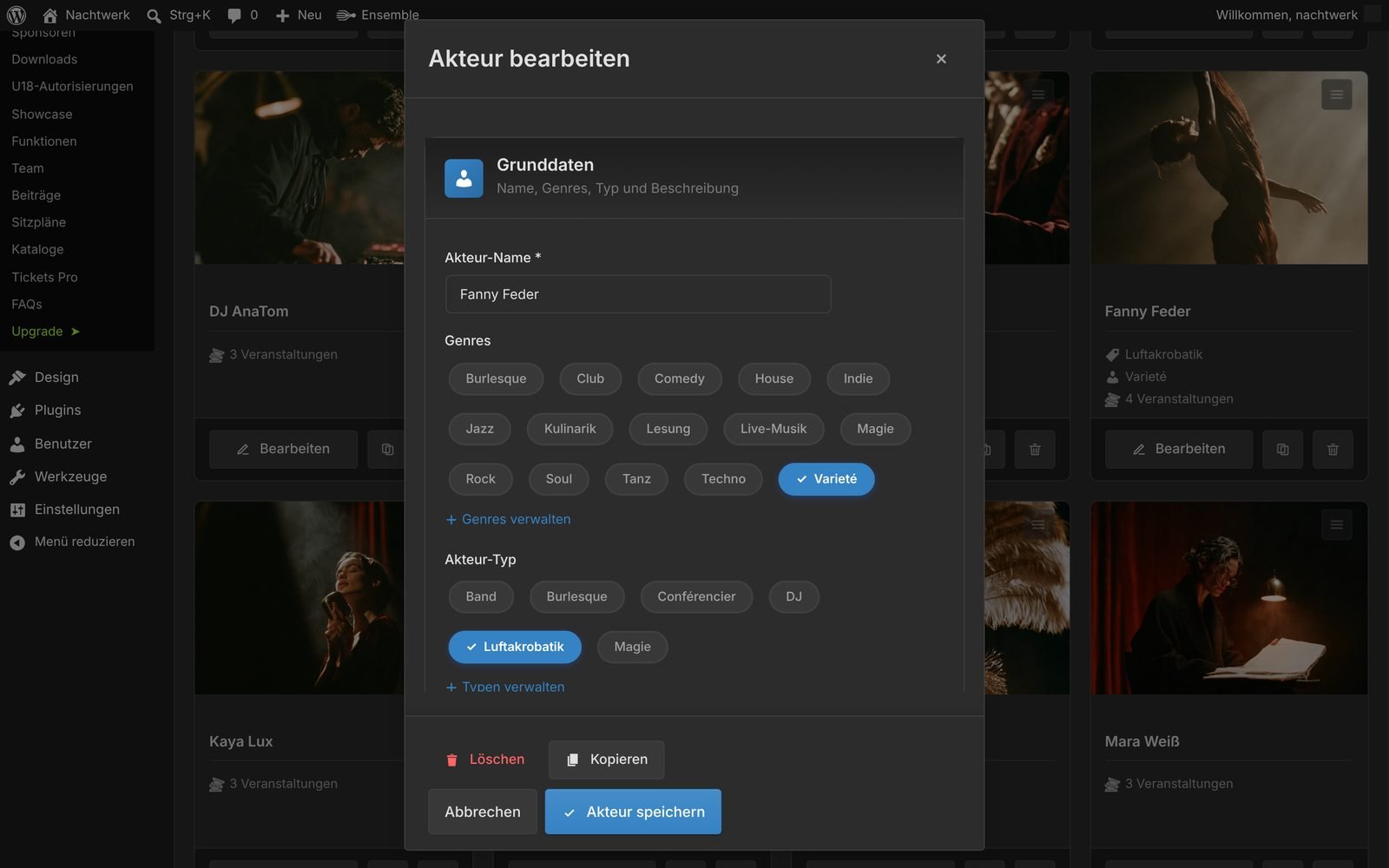1389x868 pixels.
Task: Click copy icon on DJ AnaTom card
Action: pos(387,450)
